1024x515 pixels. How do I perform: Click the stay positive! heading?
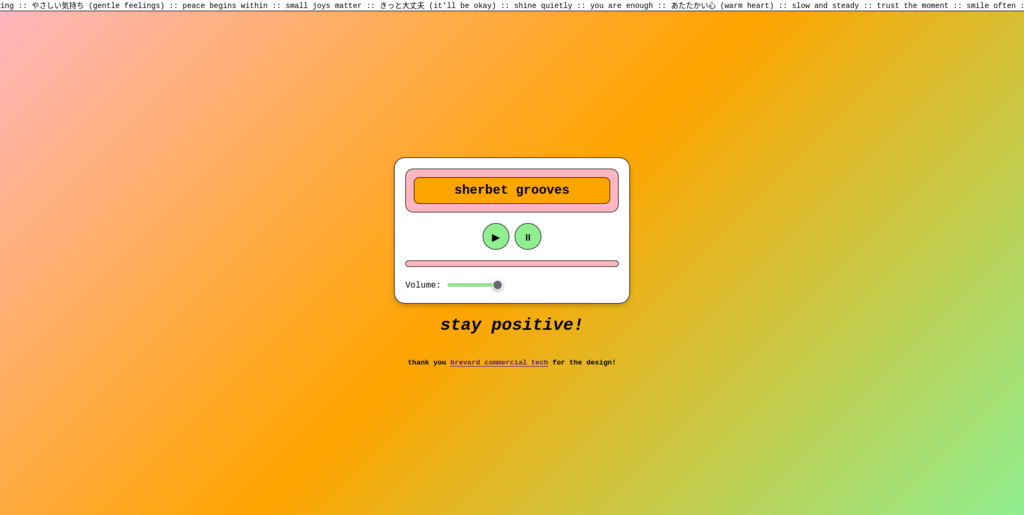tap(511, 325)
